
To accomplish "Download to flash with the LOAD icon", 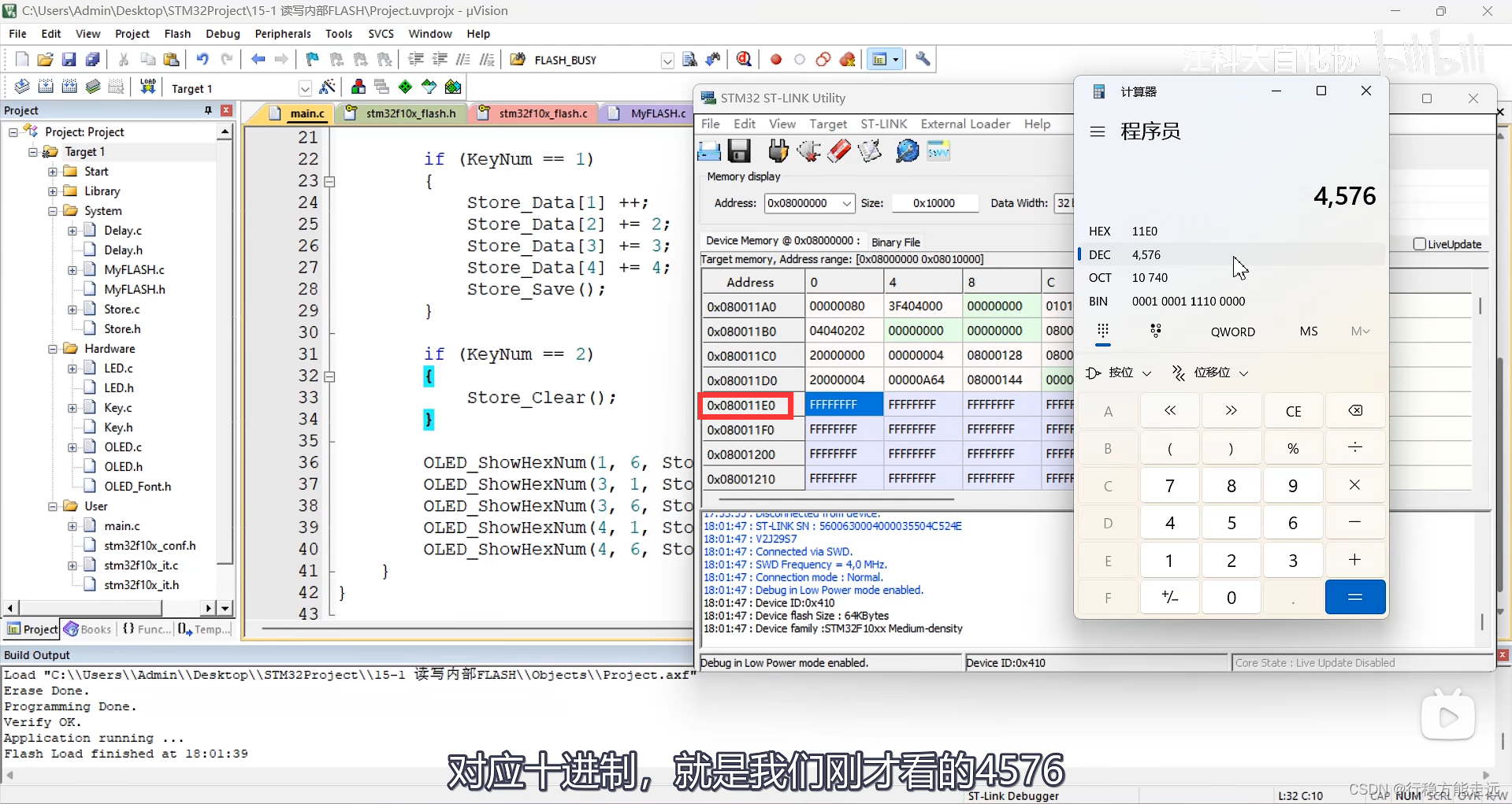I will [147, 87].
